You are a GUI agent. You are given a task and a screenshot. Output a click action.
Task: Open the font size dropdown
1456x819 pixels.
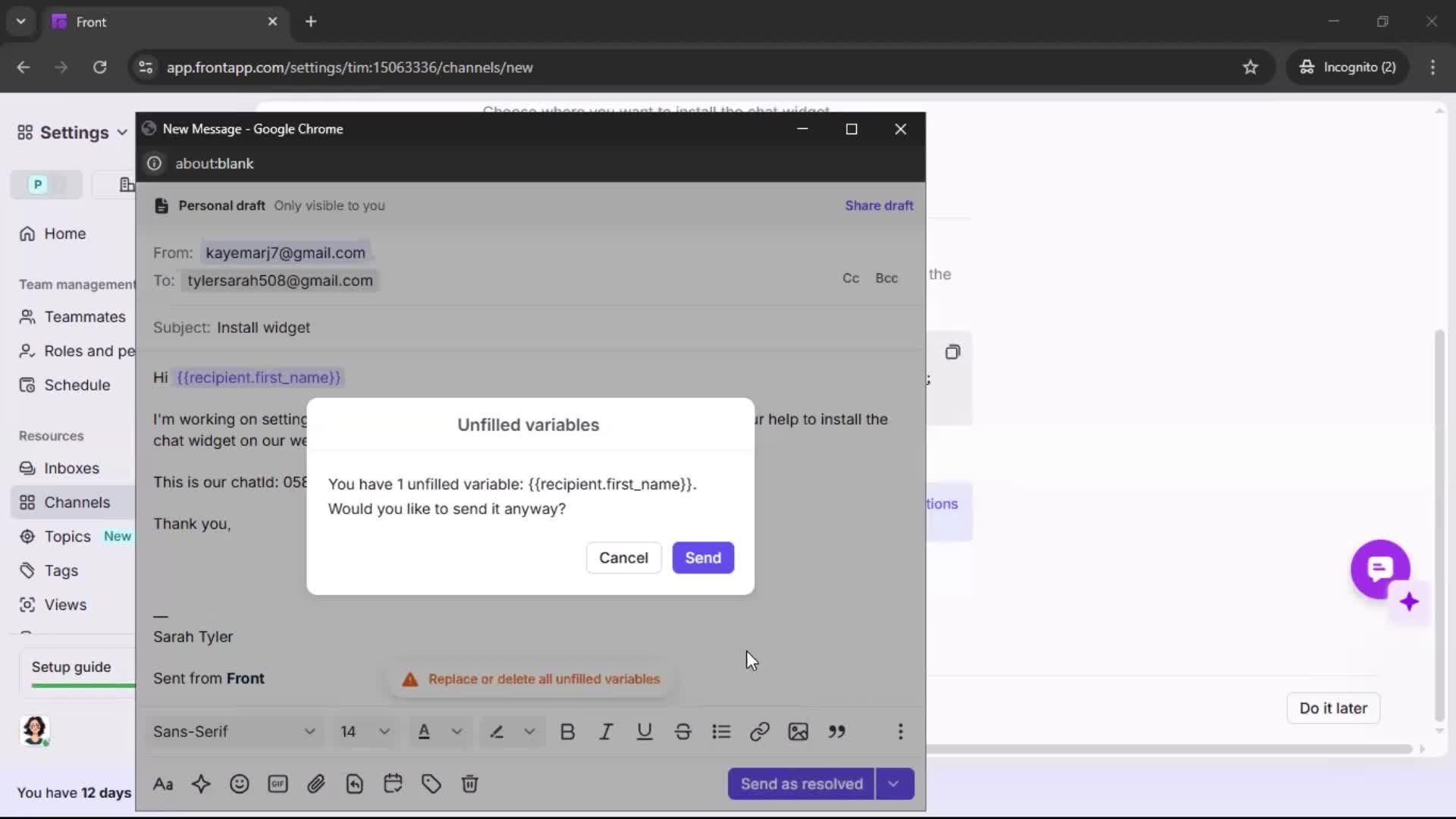tap(365, 731)
